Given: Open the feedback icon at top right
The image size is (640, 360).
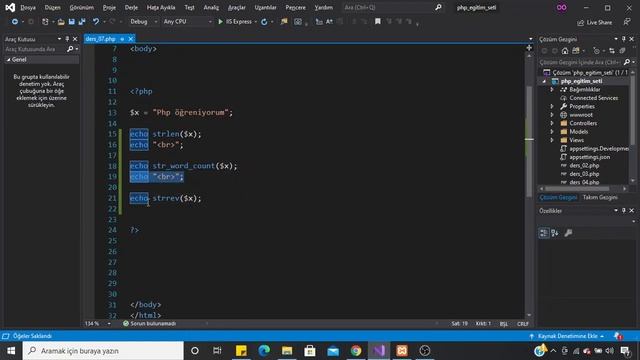Looking at the screenshot, I should (627, 22).
